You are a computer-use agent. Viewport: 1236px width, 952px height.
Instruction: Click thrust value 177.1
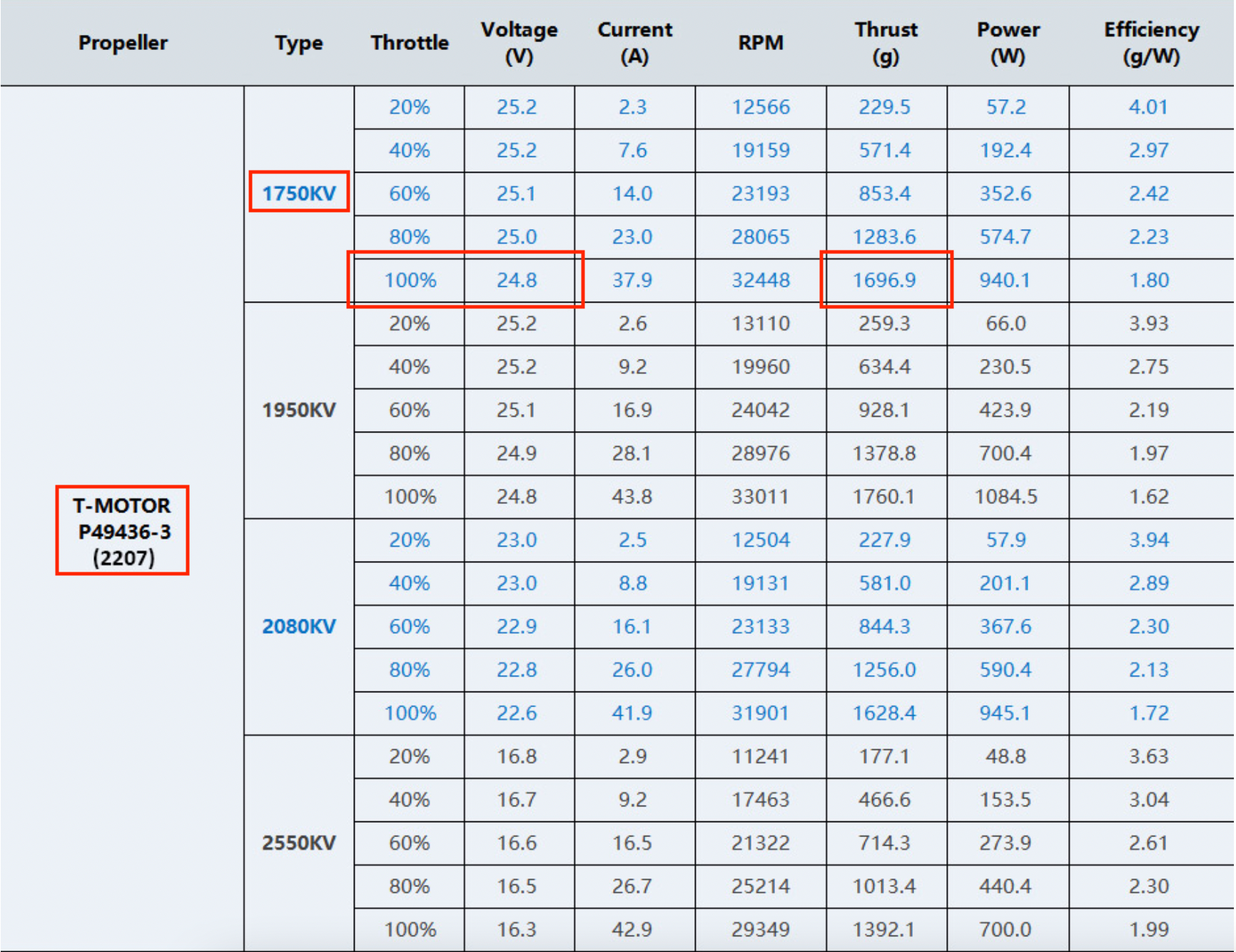(884, 756)
